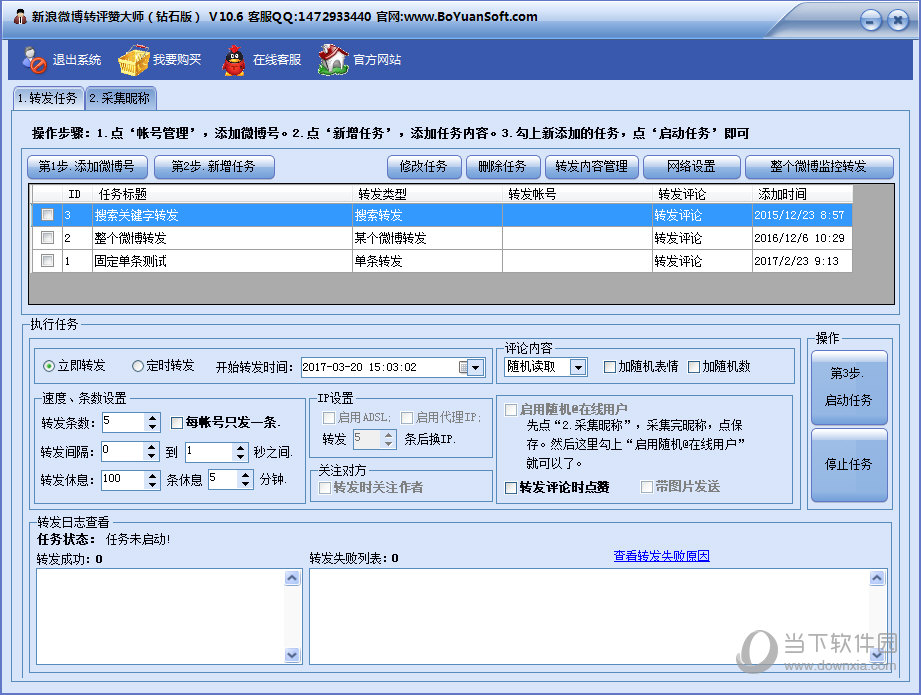Check the box for task 搜索关键字转发
The image size is (921, 695).
pyautogui.click(x=48, y=215)
